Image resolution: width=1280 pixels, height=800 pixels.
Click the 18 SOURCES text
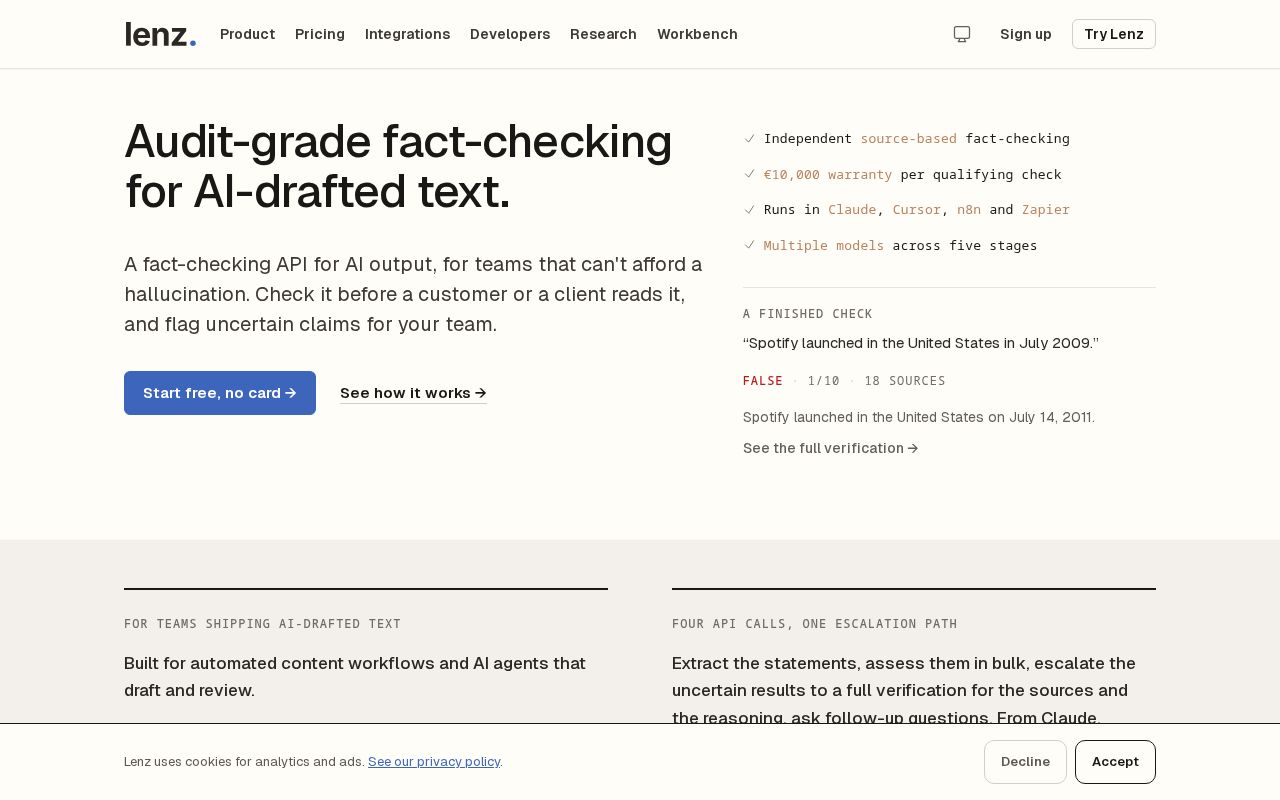pyautogui.click(x=905, y=381)
